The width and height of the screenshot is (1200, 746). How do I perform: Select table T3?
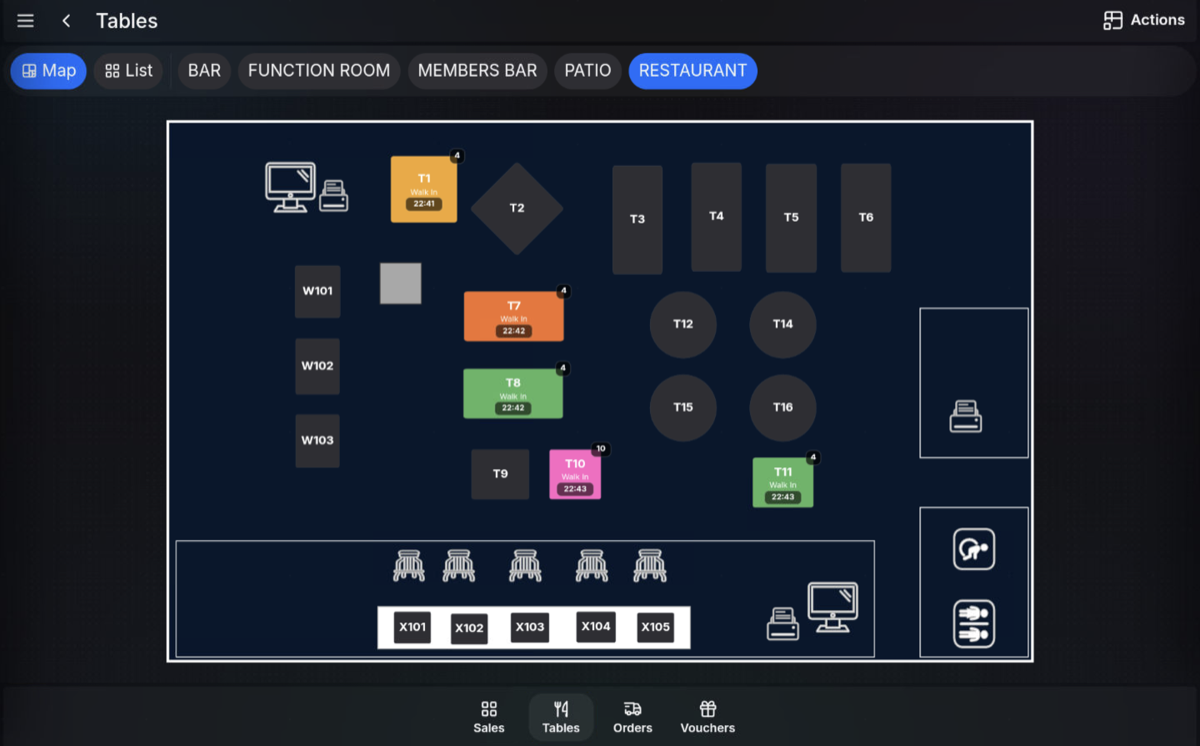tap(637, 219)
